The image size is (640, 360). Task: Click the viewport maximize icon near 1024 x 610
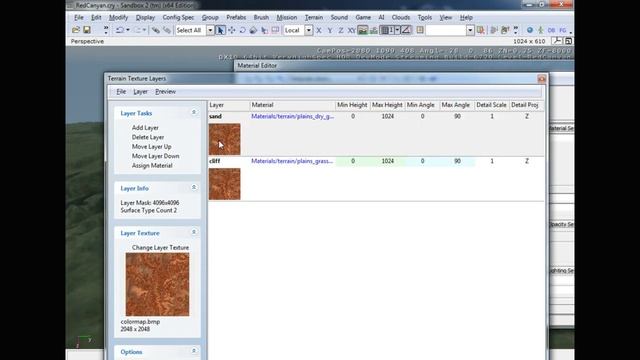[x=568, y=41]
